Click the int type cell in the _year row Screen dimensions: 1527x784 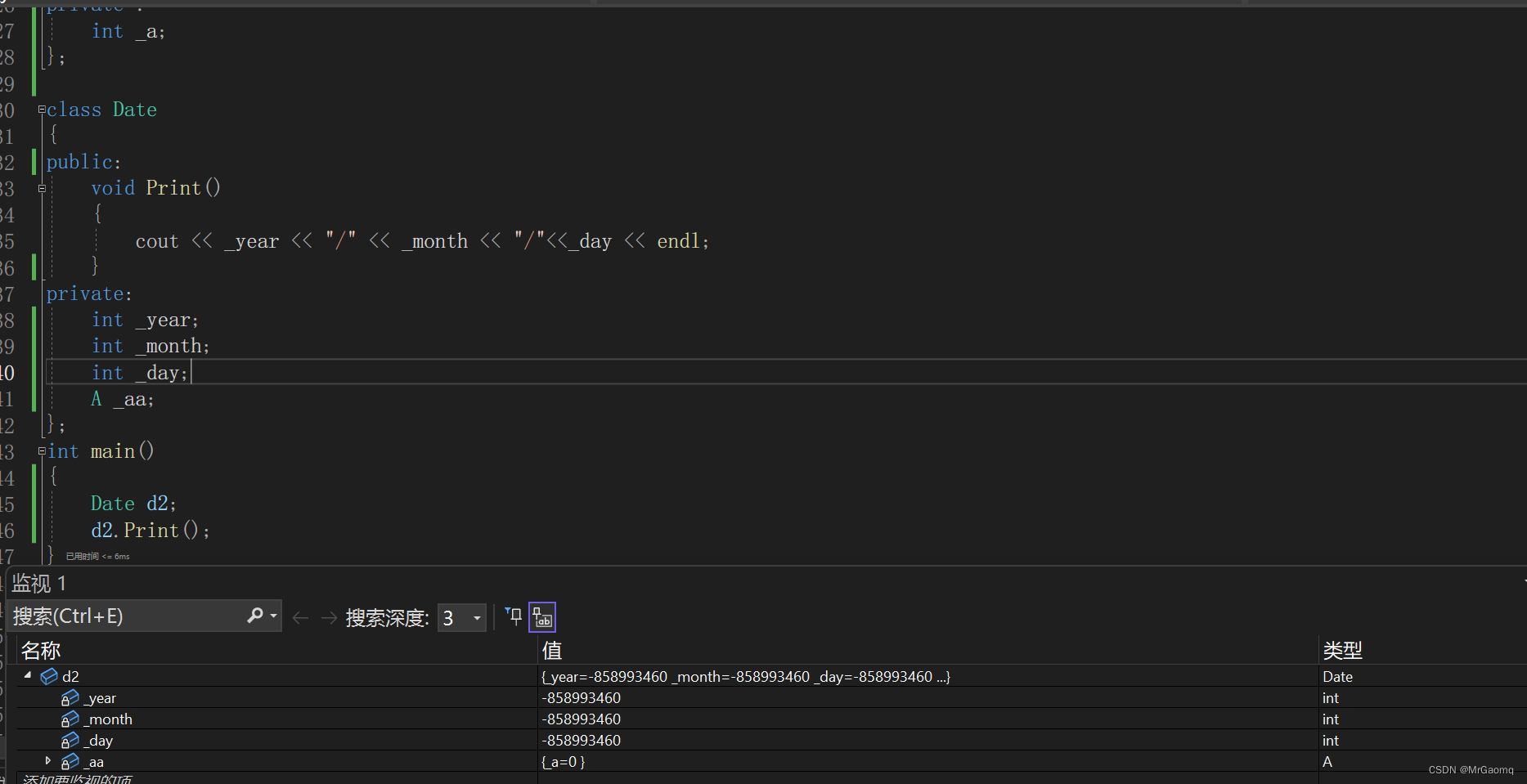click(1330, 698)
